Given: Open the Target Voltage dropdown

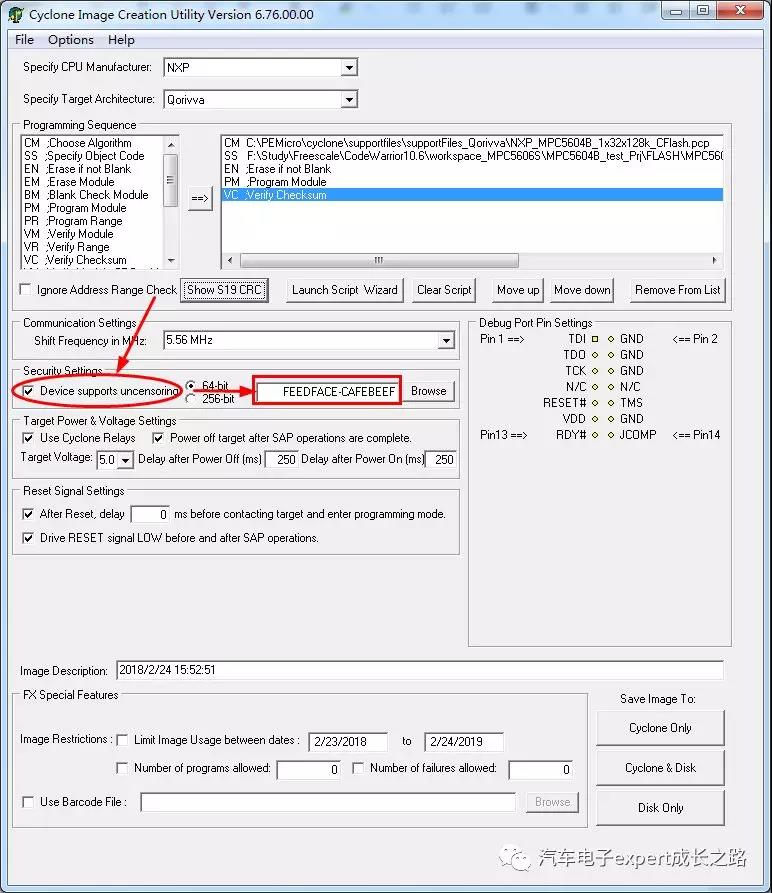Looking at the screenshot, I should [126, 460].
